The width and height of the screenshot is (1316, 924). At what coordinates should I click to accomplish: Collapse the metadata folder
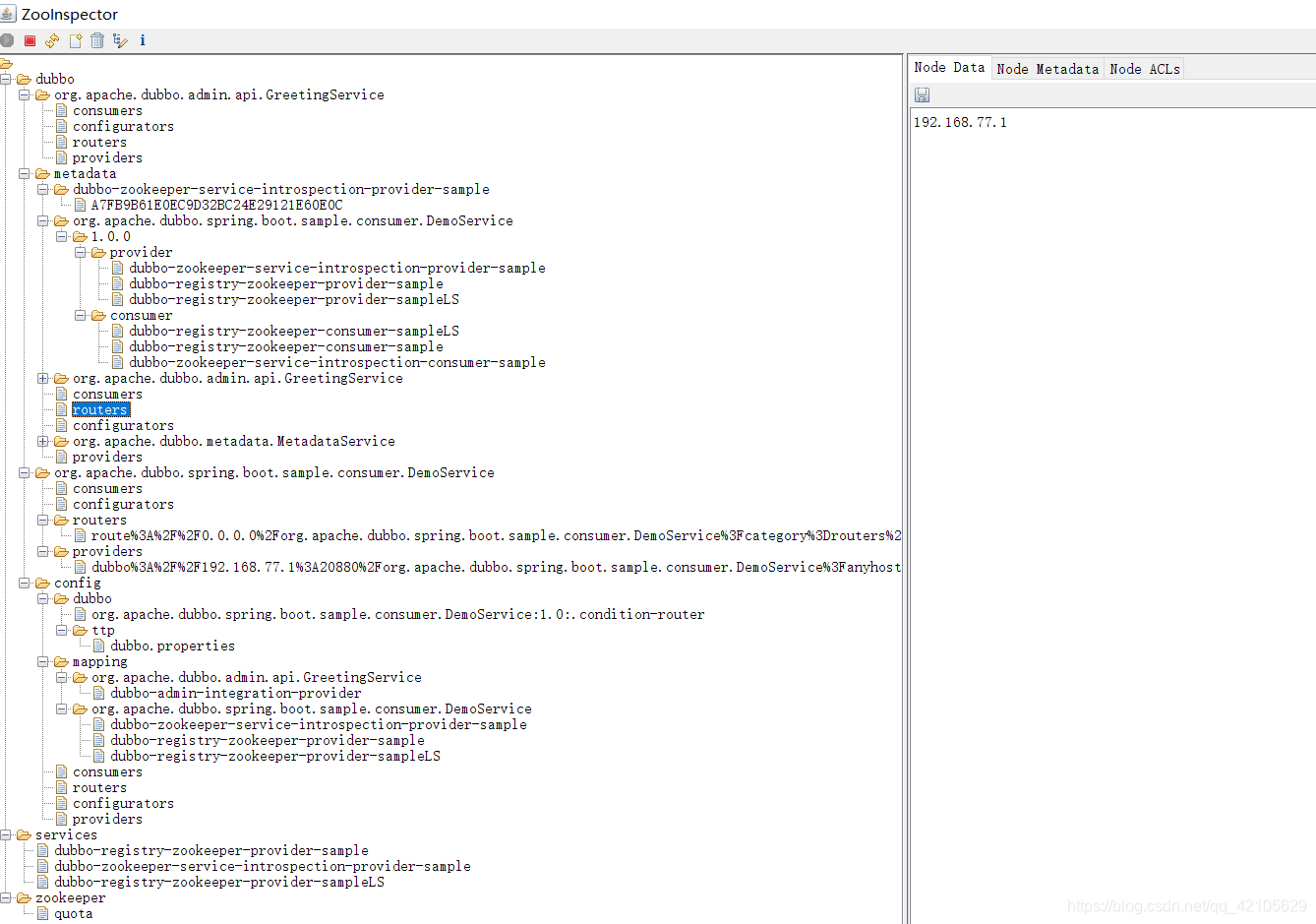click(x=25, y=173)
